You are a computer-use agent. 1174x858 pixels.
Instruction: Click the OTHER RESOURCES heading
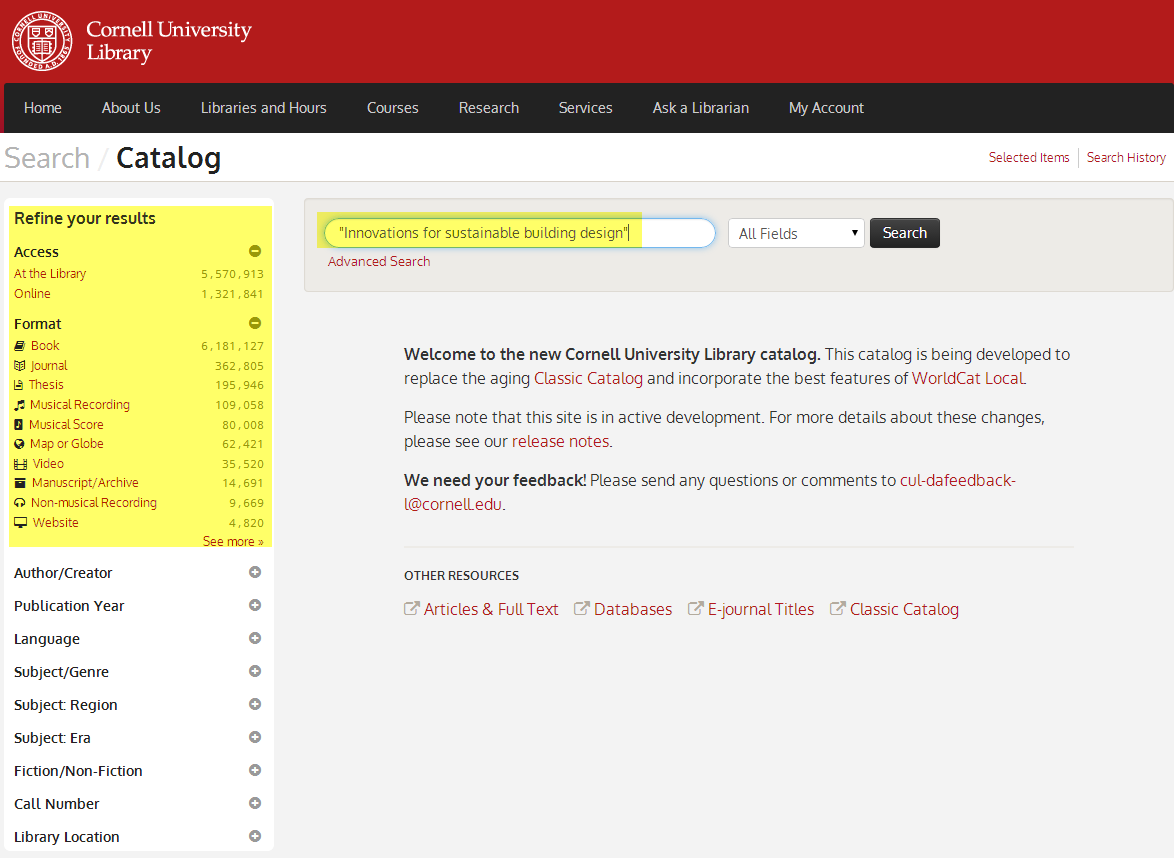coord(461,575)
